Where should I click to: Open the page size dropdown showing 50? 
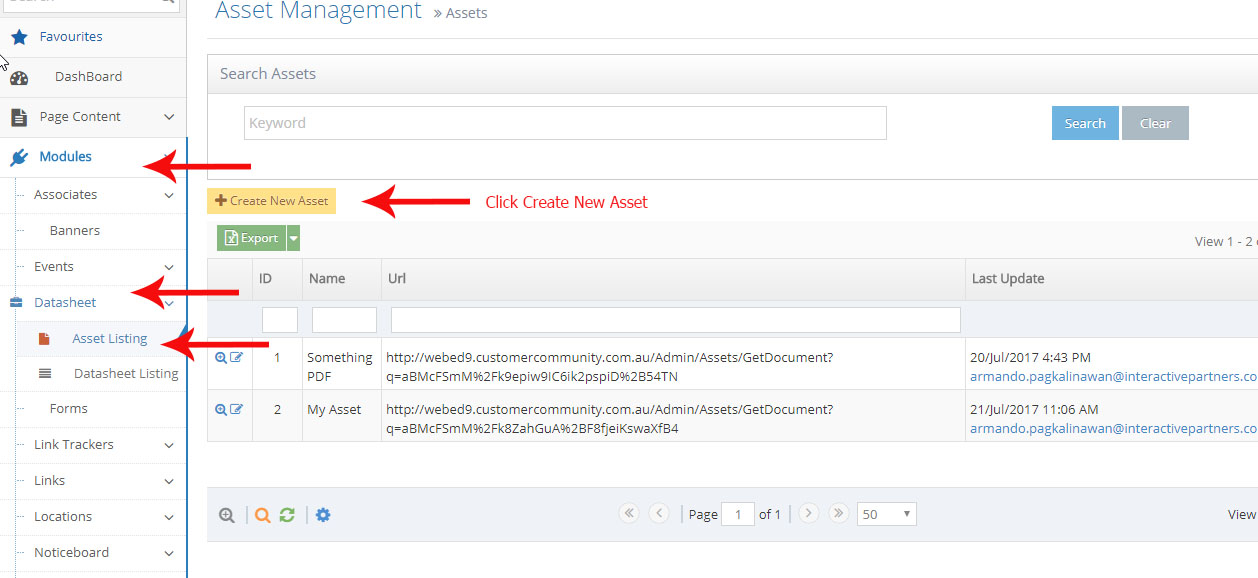pyautogui.click(x=885, y=513)
